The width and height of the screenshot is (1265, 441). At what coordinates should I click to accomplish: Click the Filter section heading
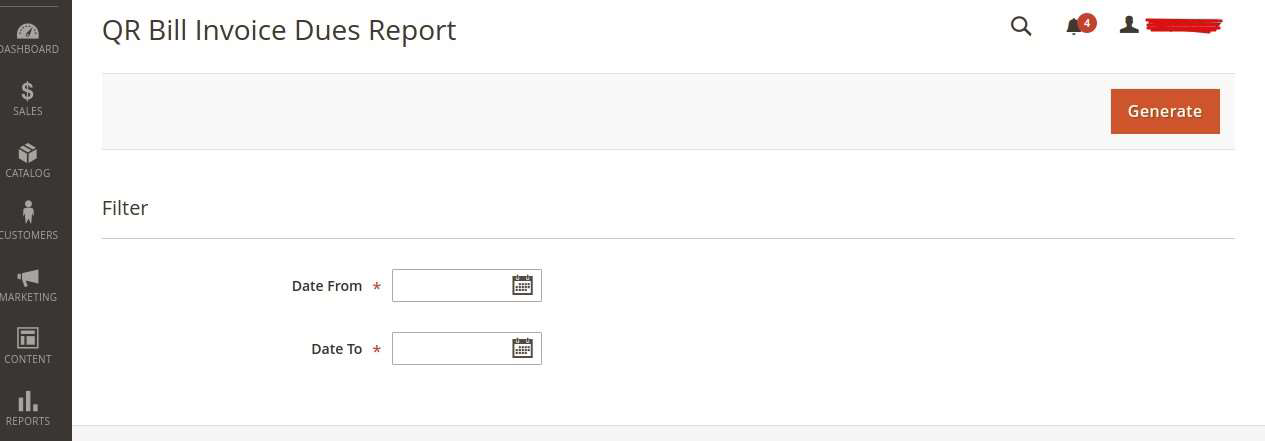tap(125, 208)
